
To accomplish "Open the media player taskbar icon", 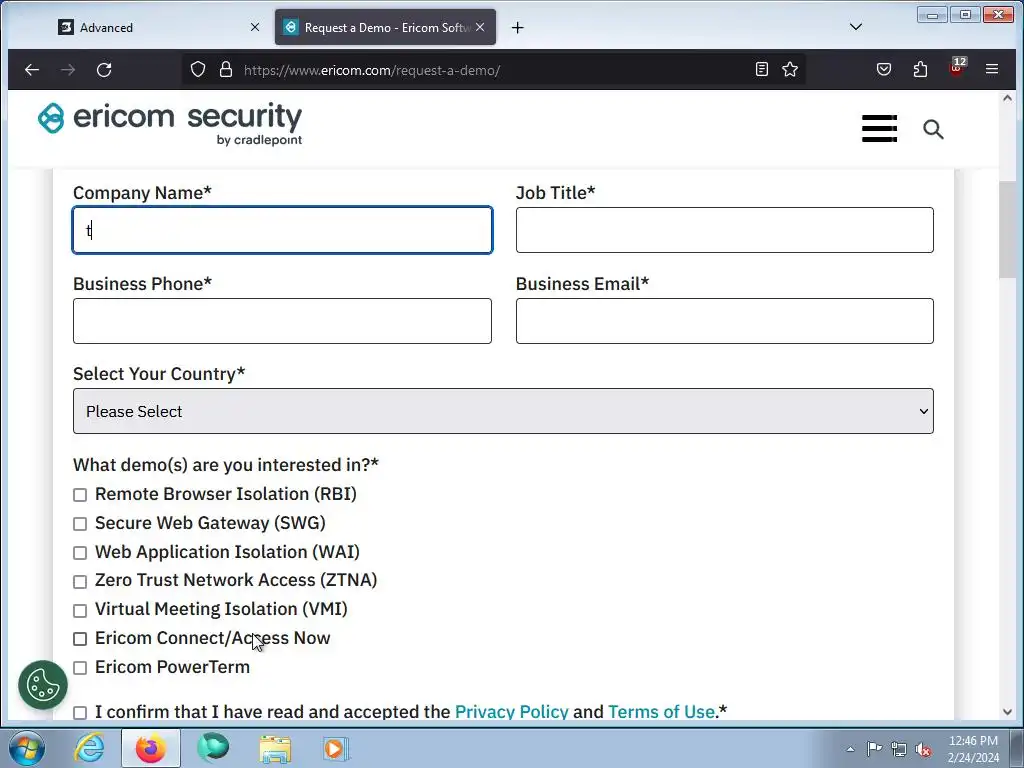I will click(x=336, y=748).
